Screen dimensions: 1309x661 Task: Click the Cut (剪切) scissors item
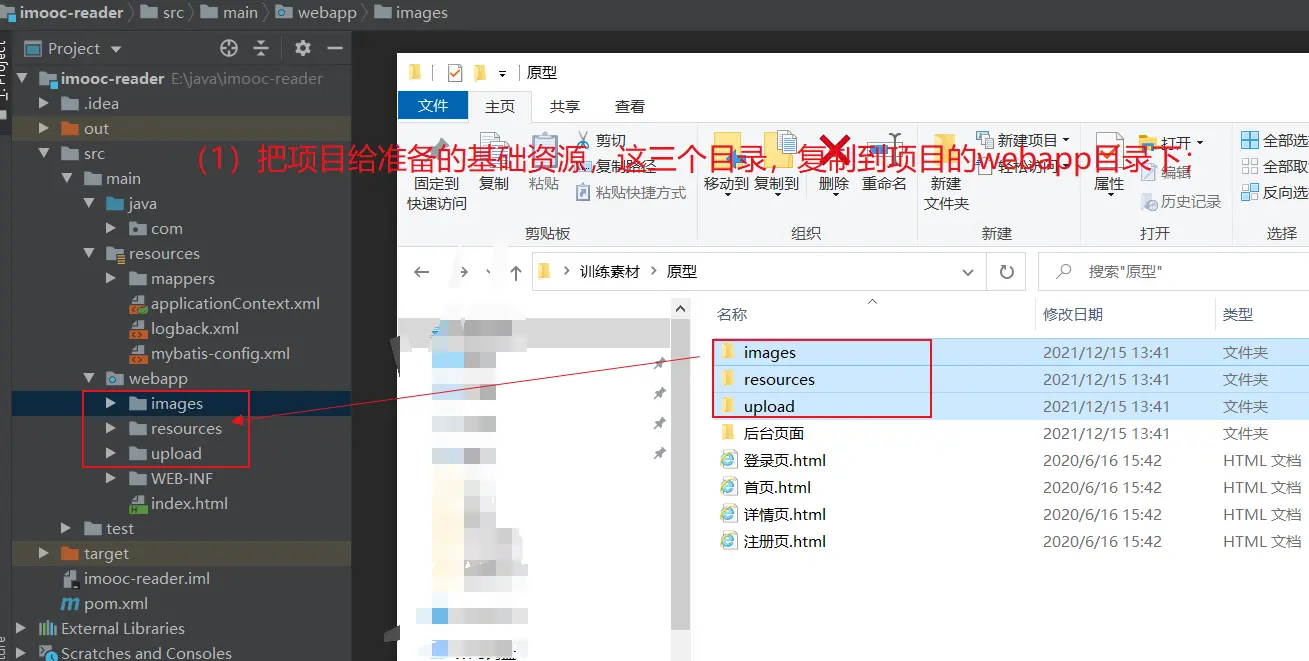[x=600, y=141]
